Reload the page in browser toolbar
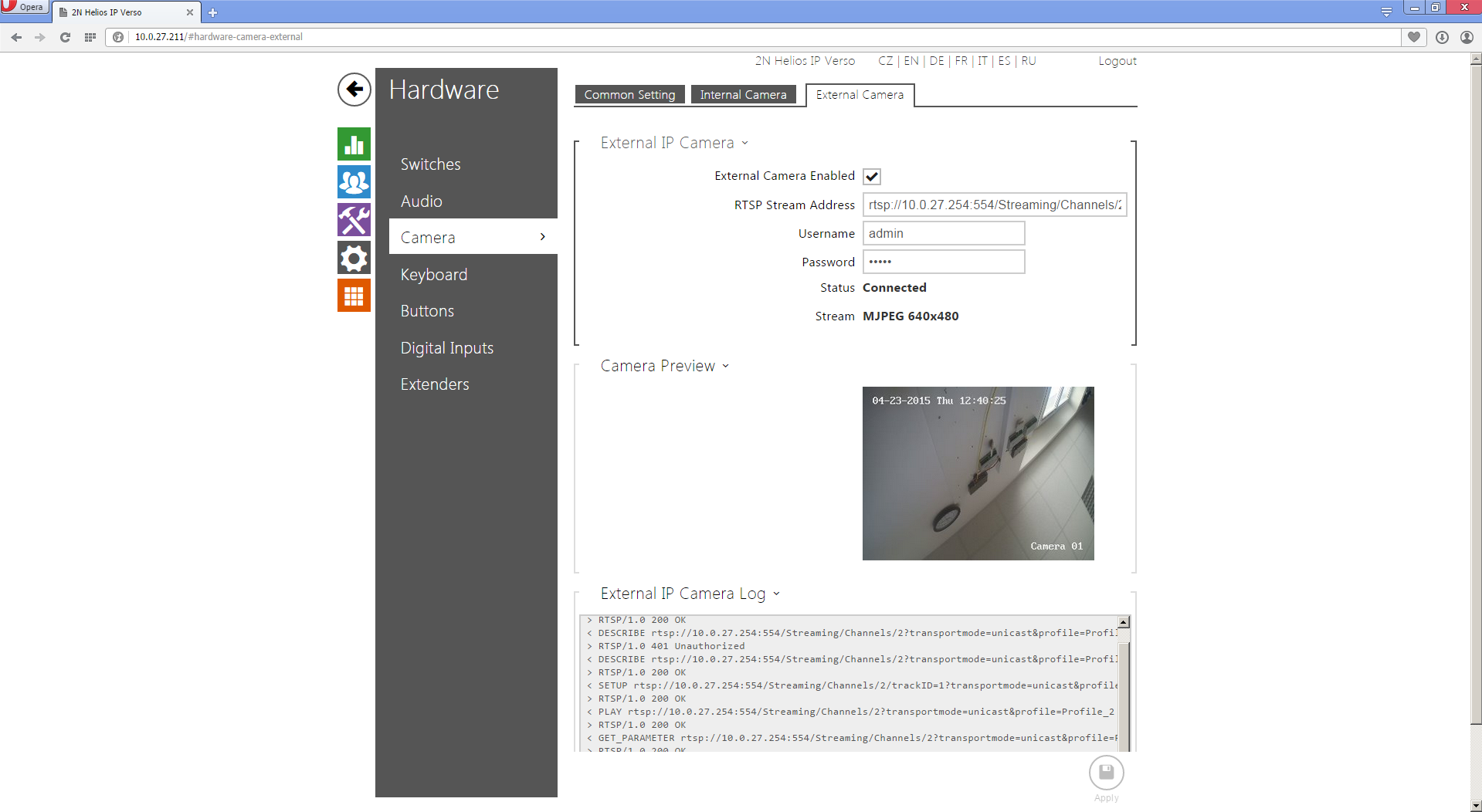The height and width of the screenshot is (812, 1482). 65,37
